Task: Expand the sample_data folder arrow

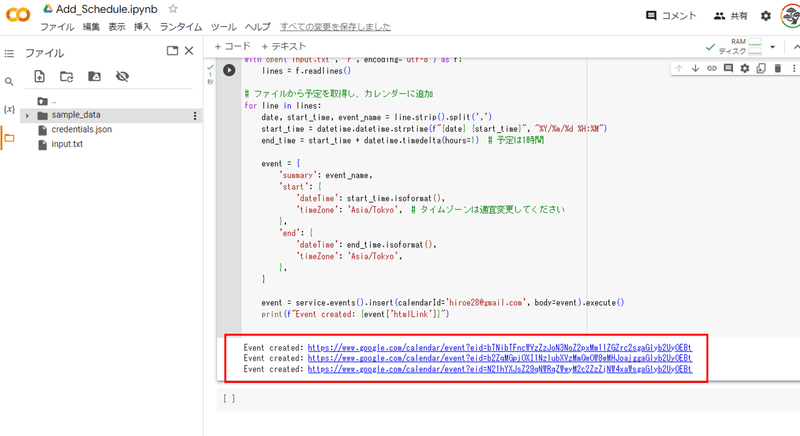Action: (28, 116)
